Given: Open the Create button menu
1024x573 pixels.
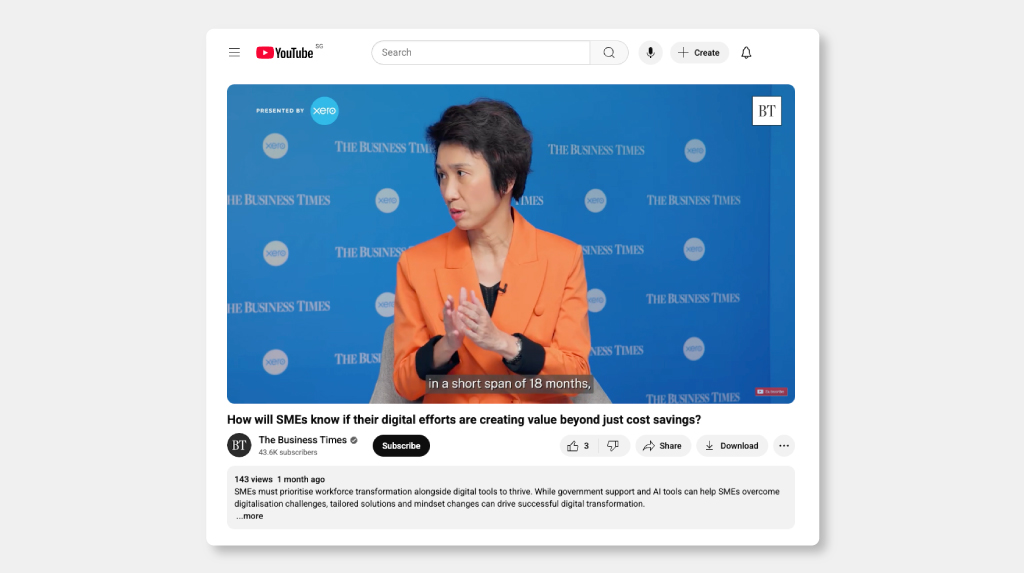Looking at the screenshot, I should click(699, 53).
